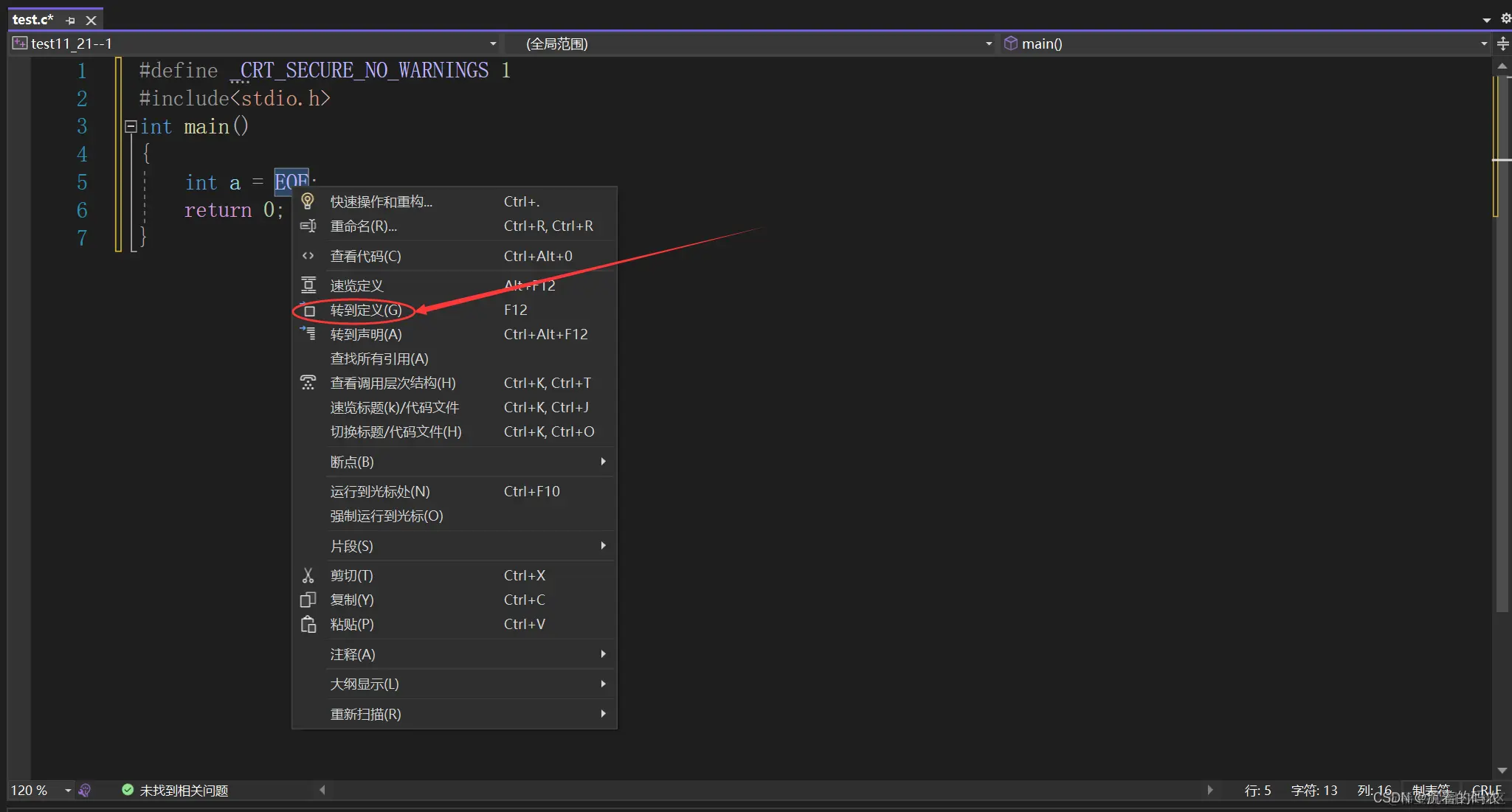
Task: Click the scissors cut icon
Action: [308, 575]
